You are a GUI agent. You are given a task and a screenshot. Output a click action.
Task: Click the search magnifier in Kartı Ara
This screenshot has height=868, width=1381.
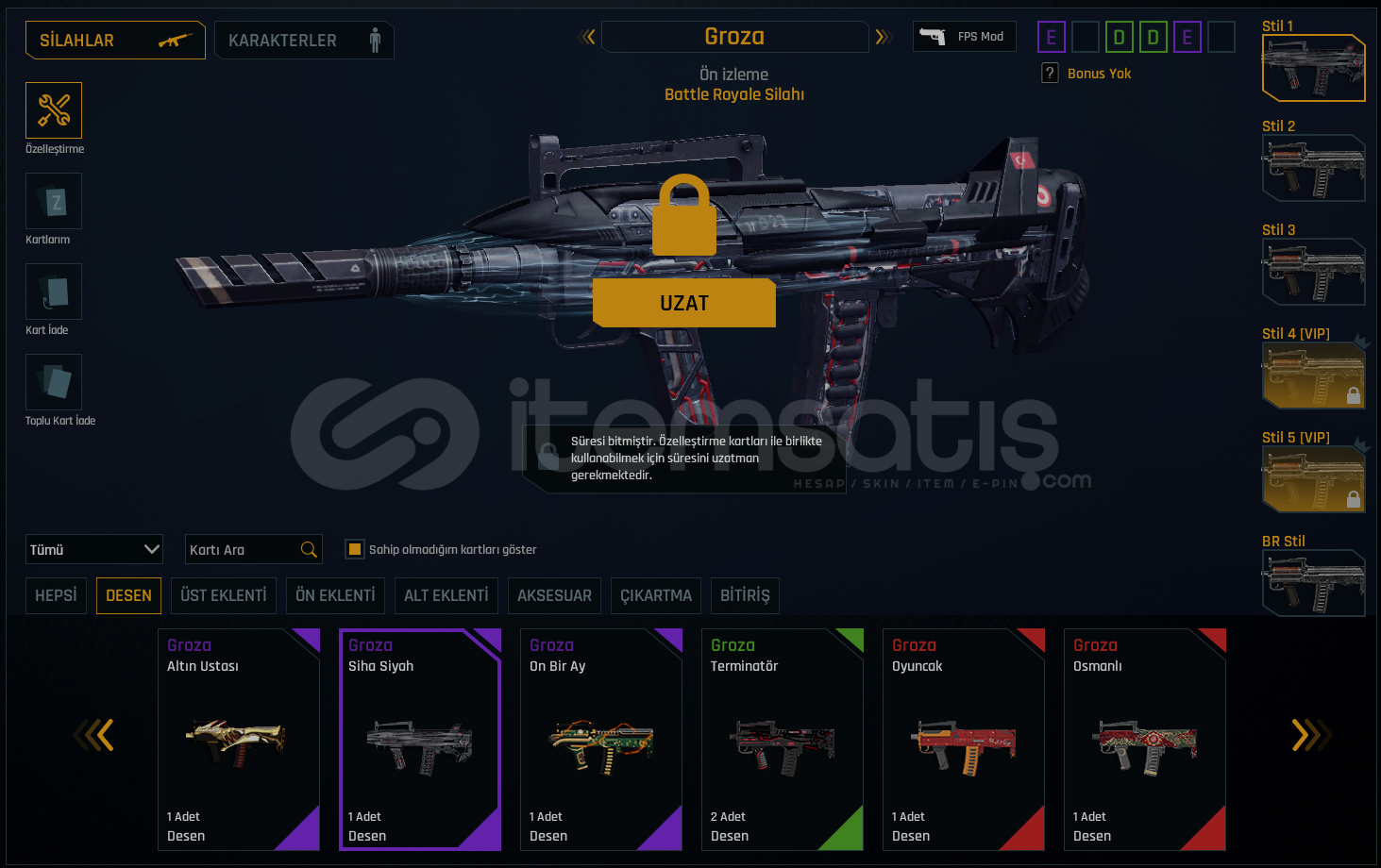click(x=309, y=549)
